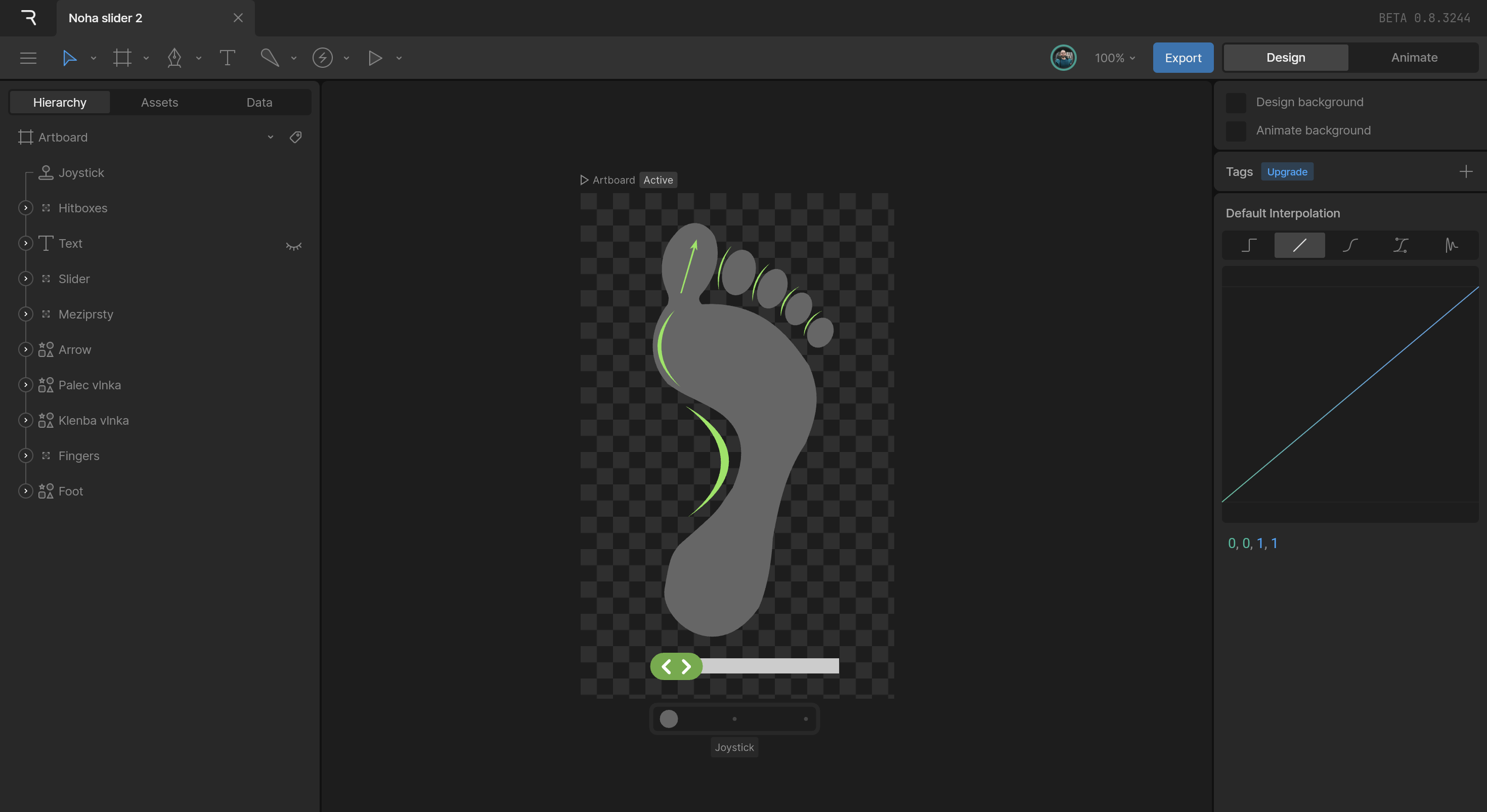The height and width of the screenshot is (812, 1487).
Task: Open play options dropdown arrow
Action: (x=399, y=58)
